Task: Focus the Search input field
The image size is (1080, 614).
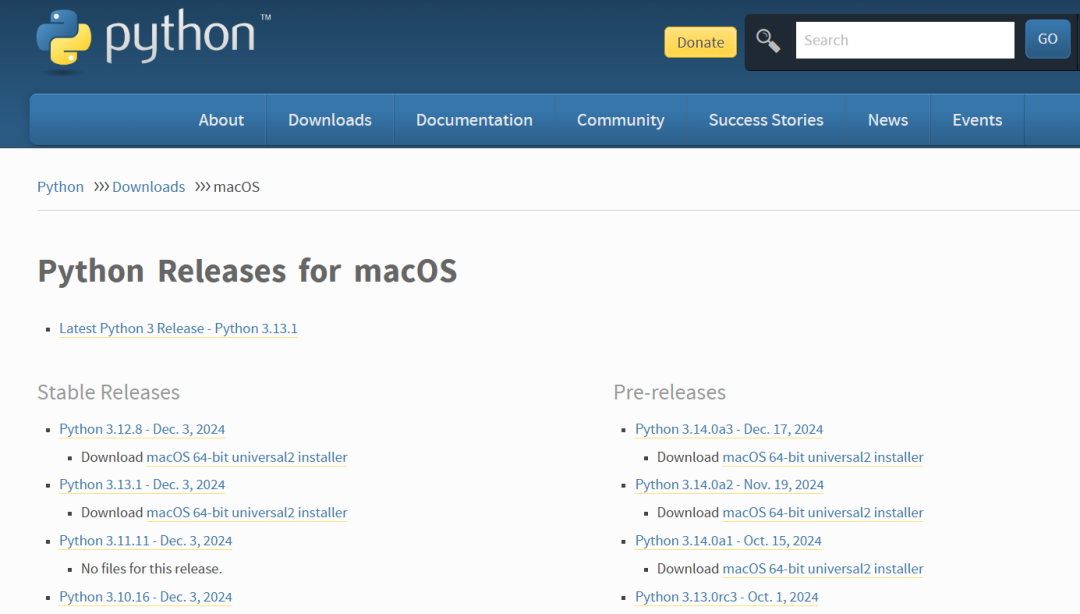Action: coord(904,40)
